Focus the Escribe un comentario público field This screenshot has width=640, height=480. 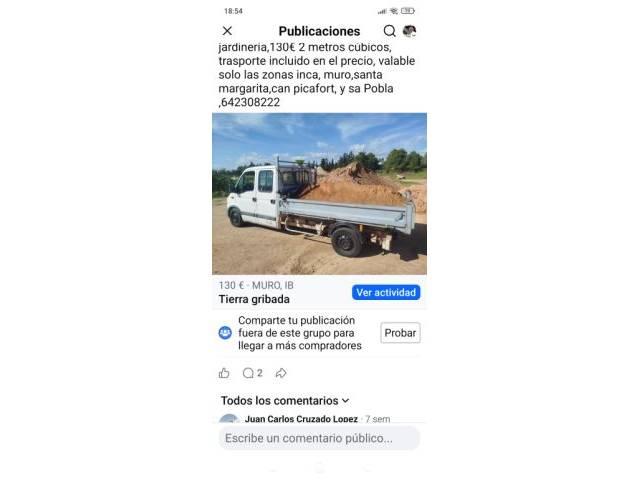[319, 438]
